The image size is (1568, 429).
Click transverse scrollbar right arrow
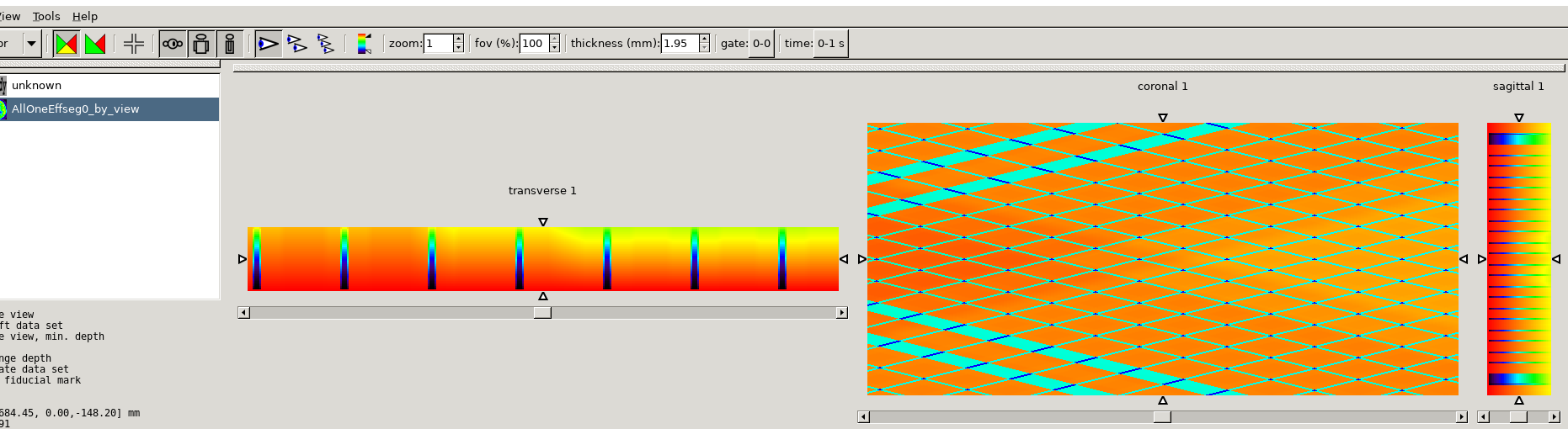tap(841, 313)
